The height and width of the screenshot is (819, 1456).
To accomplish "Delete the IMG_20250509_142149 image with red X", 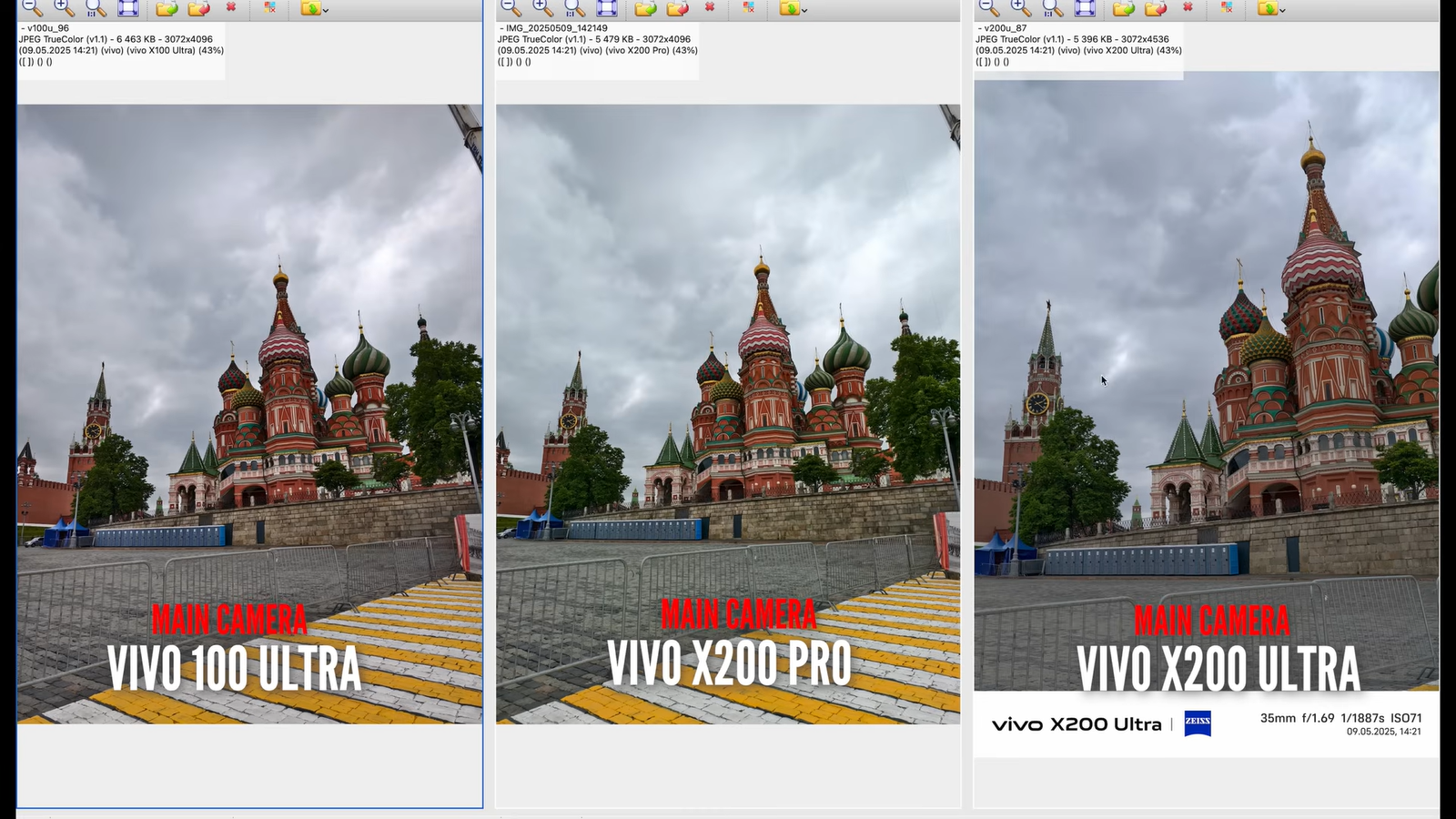I will (710, 7).
